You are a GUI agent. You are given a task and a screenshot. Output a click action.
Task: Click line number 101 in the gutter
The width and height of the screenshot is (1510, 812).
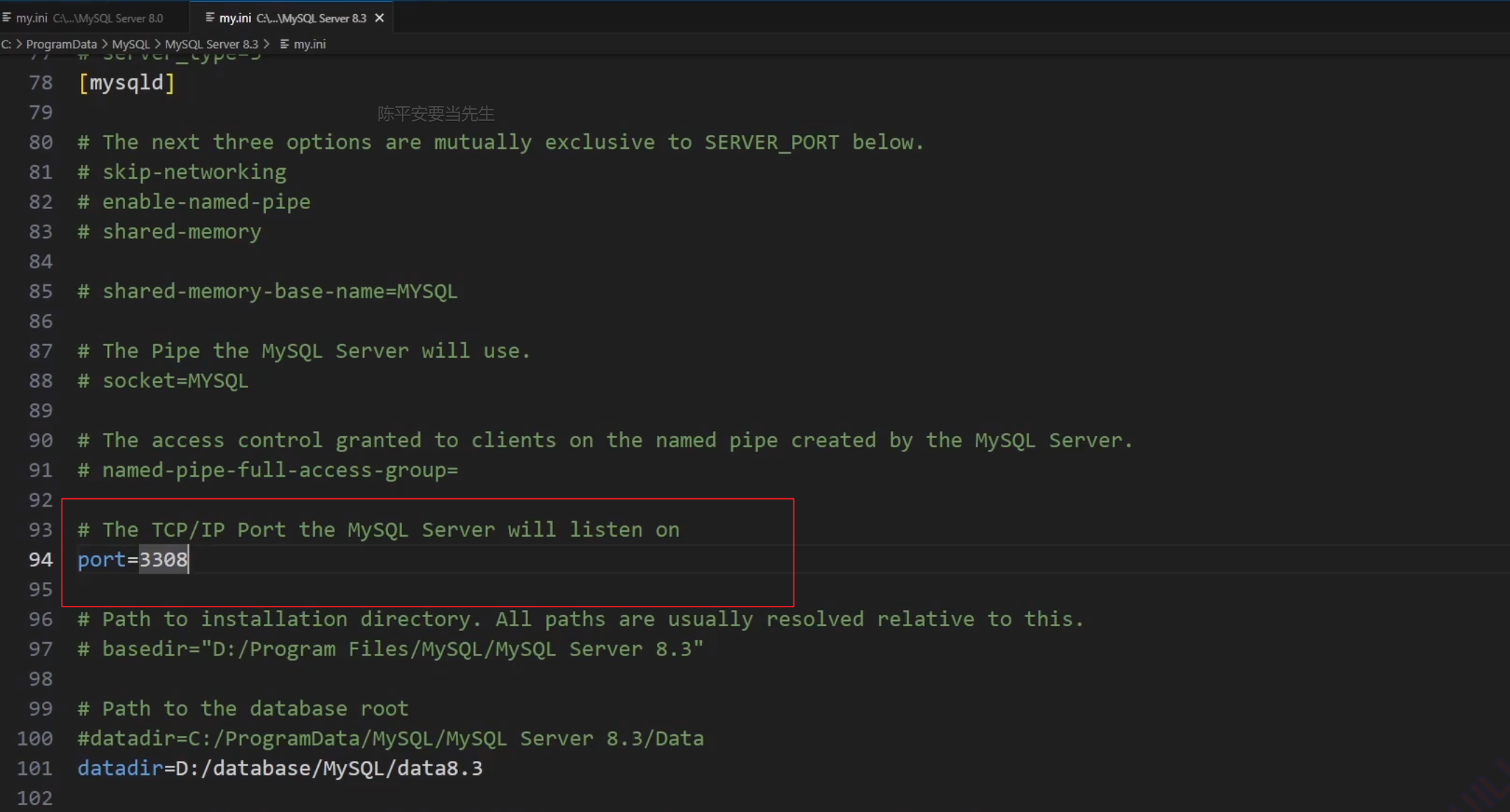[35, 768]
